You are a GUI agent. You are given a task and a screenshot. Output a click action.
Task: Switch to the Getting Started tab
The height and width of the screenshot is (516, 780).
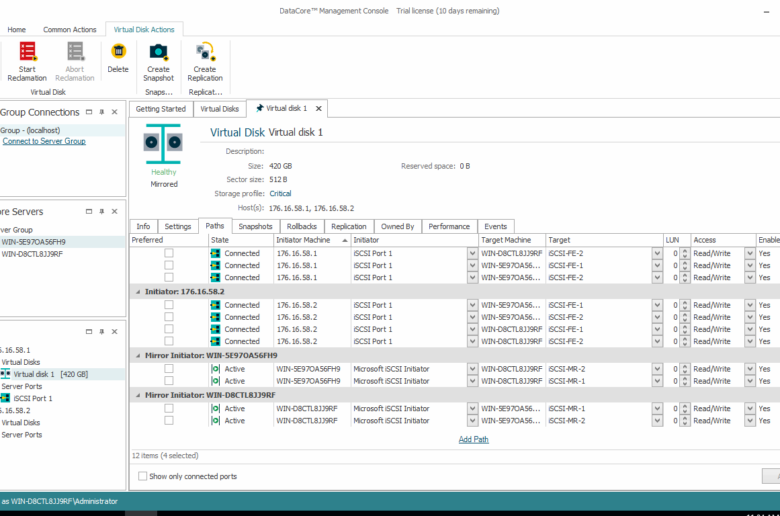[161, 109]
